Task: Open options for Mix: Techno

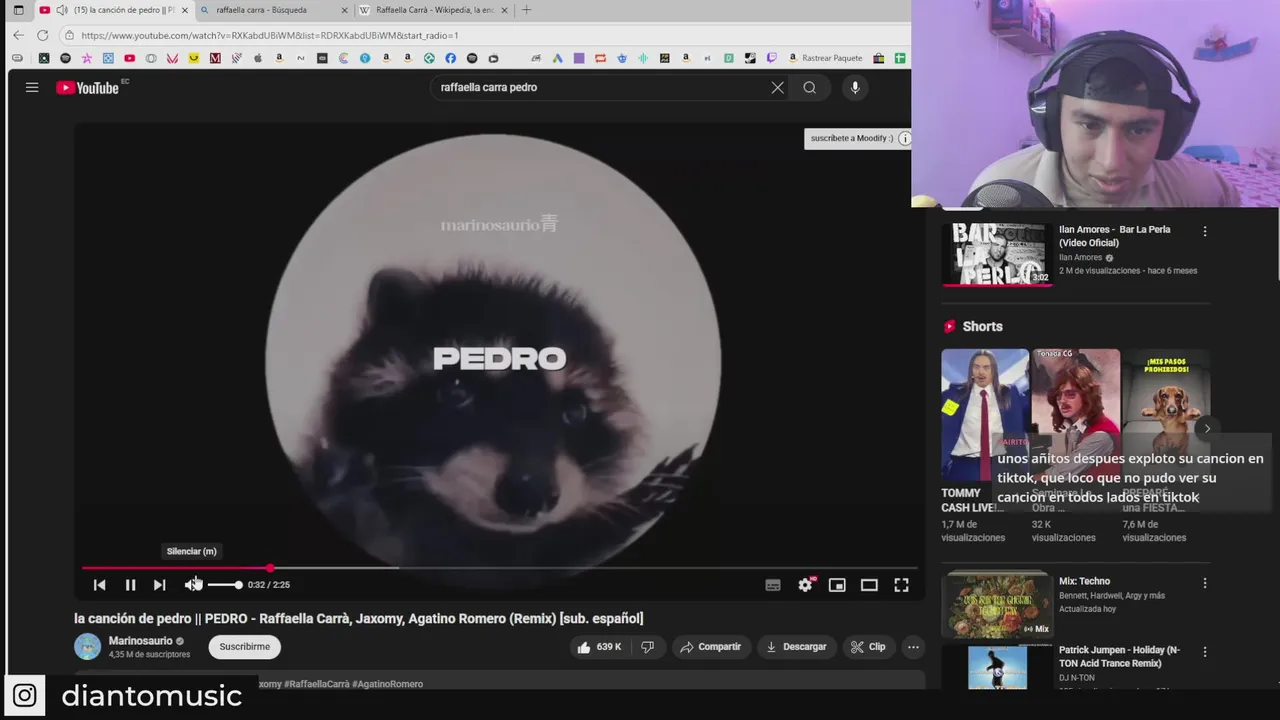Action: pyautogui.click(x=1204, y=583)
